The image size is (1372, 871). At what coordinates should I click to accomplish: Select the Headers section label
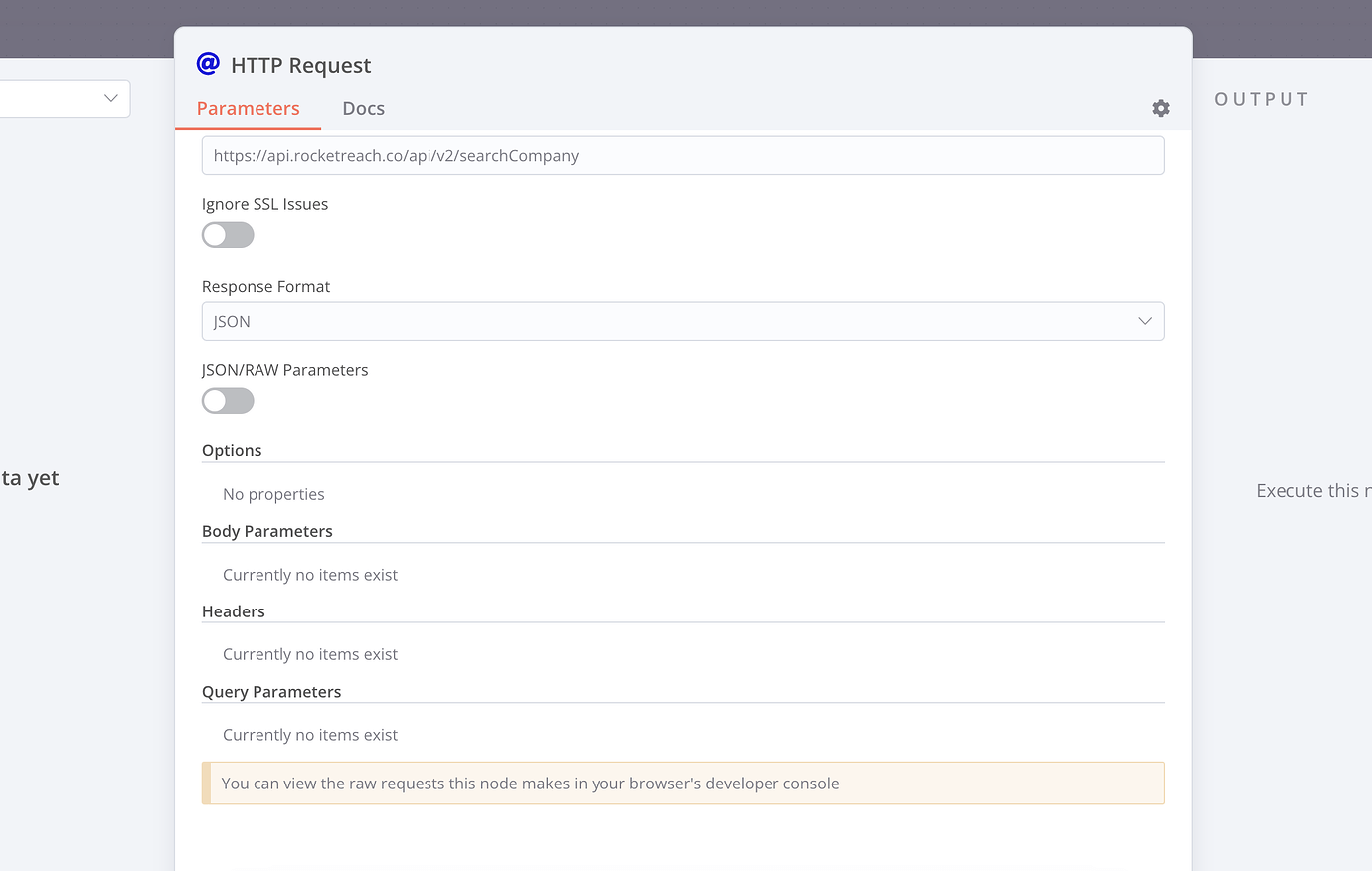click(234, 610)
